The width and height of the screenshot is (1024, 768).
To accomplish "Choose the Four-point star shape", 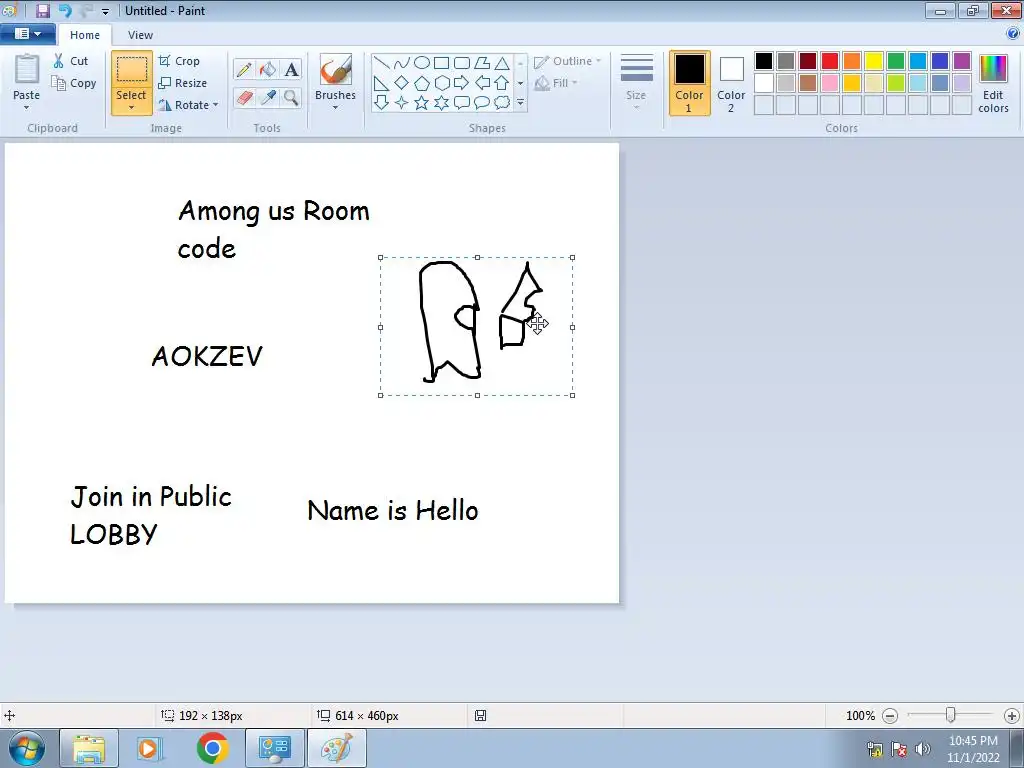I will (x=402, y=103).
